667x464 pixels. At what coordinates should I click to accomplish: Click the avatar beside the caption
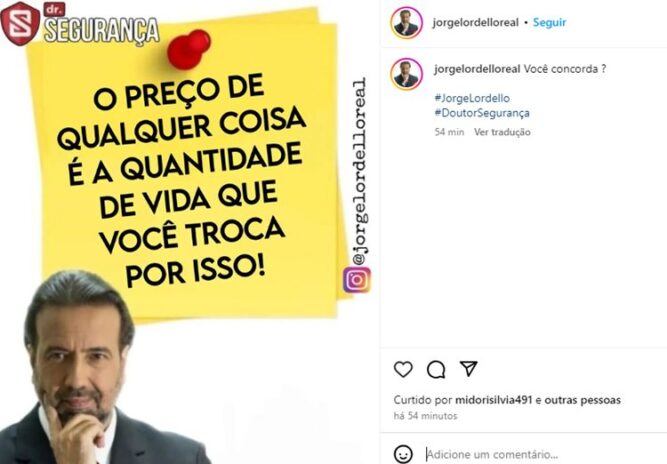click(x=406, y=74)
